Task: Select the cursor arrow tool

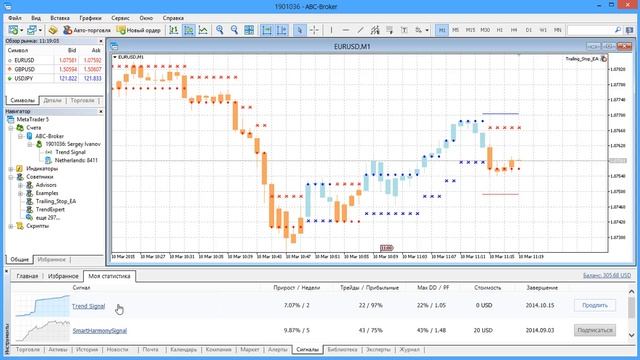Action: point(300,30)
